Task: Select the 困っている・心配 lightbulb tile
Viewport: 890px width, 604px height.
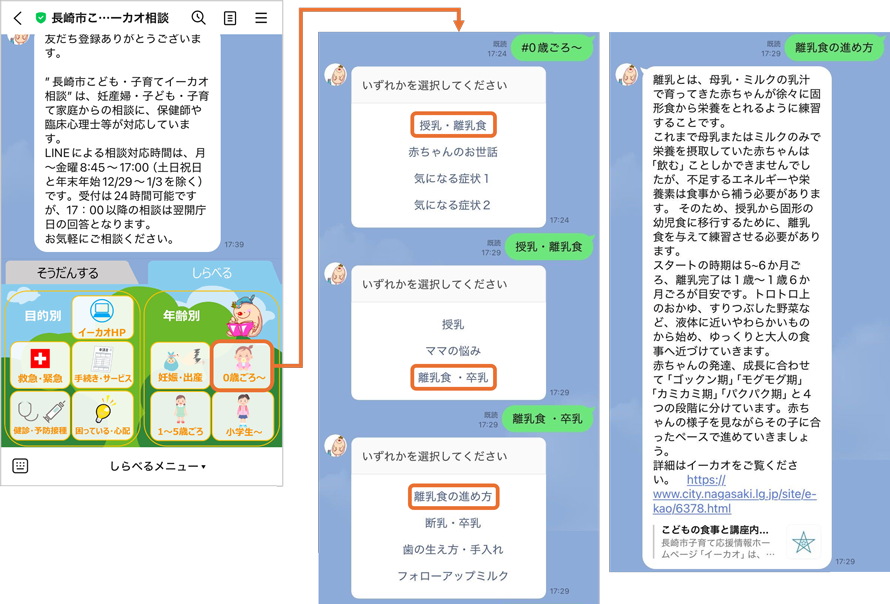Action: tap(103, 416)
